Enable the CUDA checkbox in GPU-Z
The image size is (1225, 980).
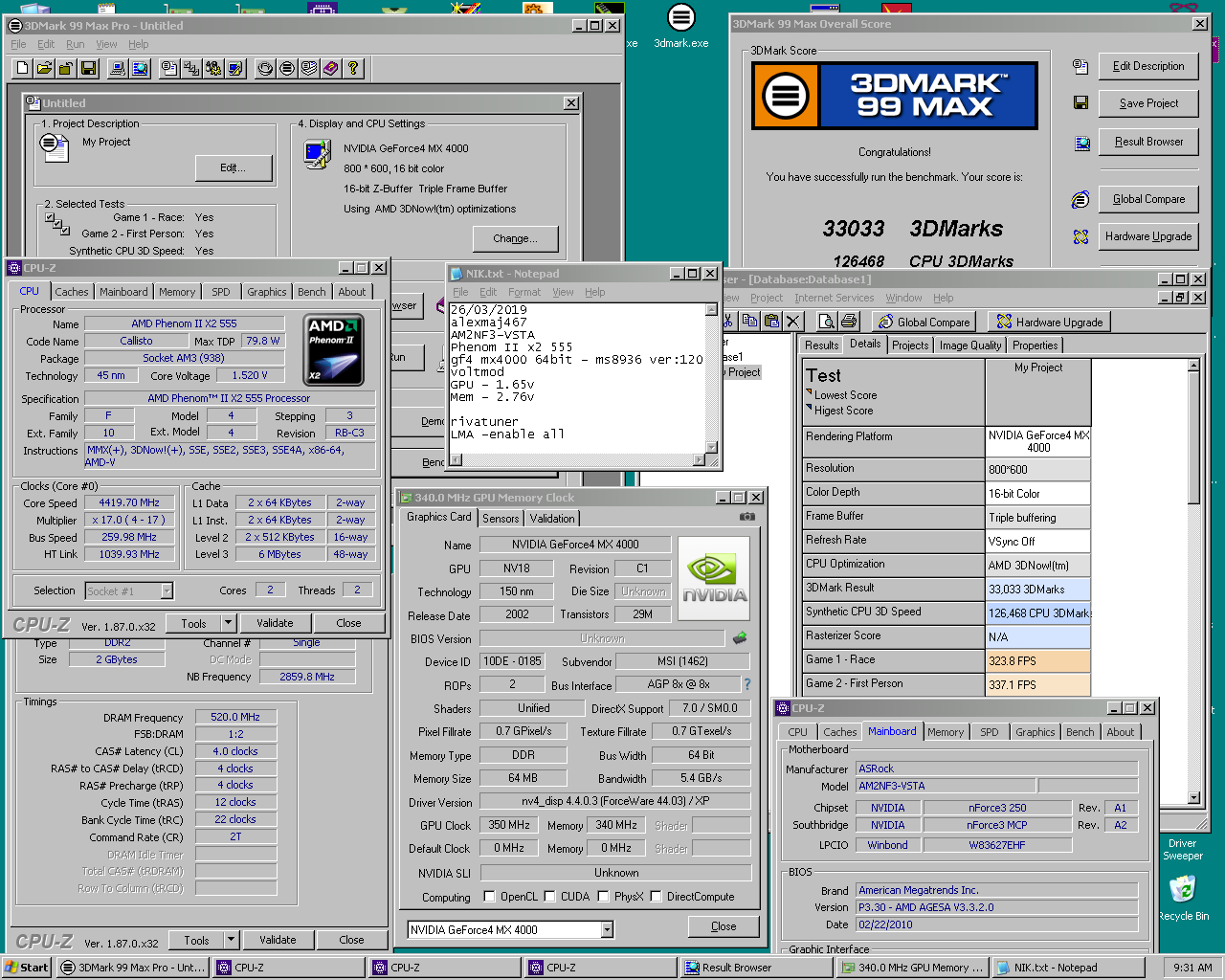(x=550, y=897)
